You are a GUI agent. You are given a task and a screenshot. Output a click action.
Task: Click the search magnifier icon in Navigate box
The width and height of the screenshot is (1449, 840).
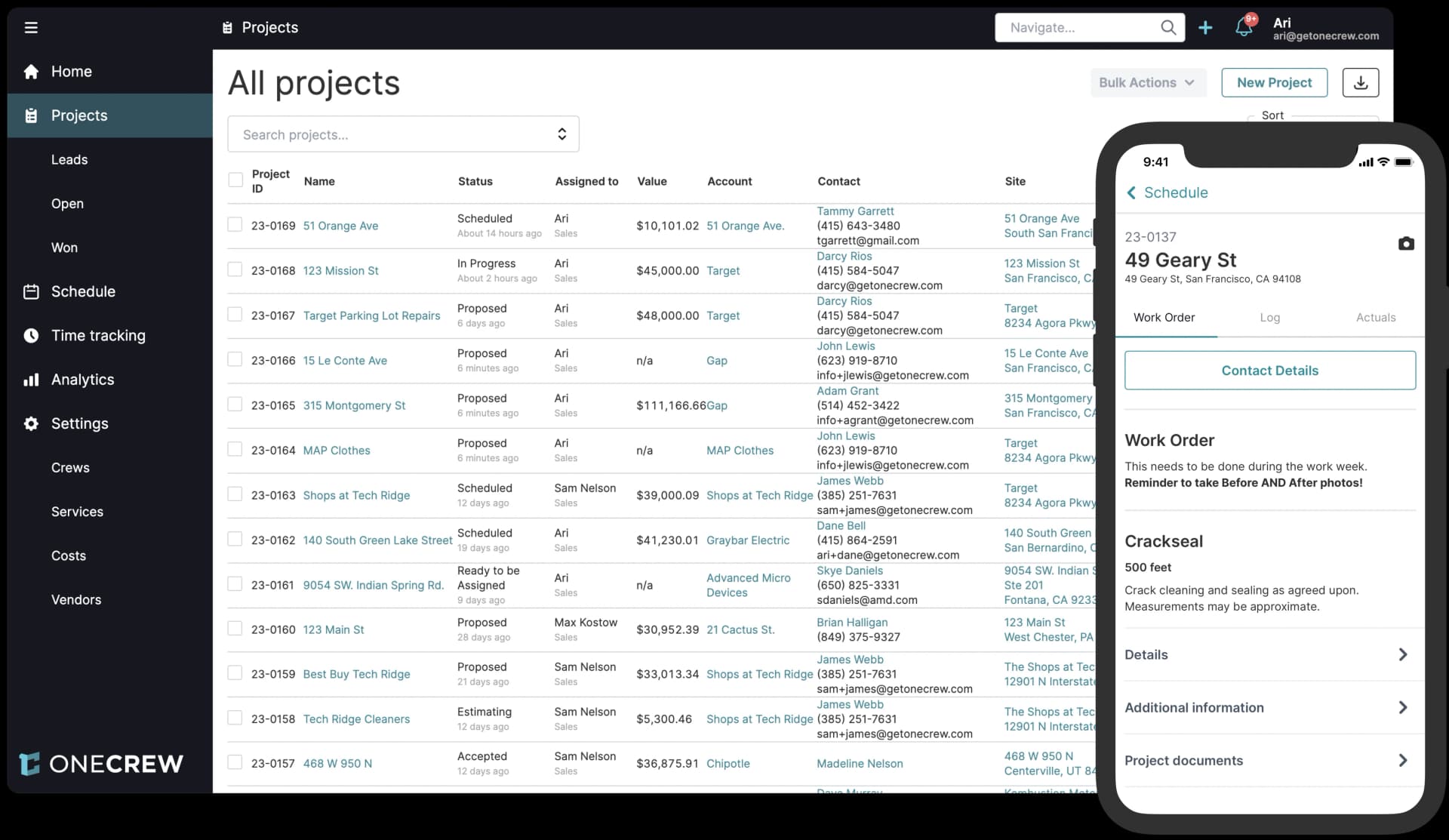[1168, 28]
